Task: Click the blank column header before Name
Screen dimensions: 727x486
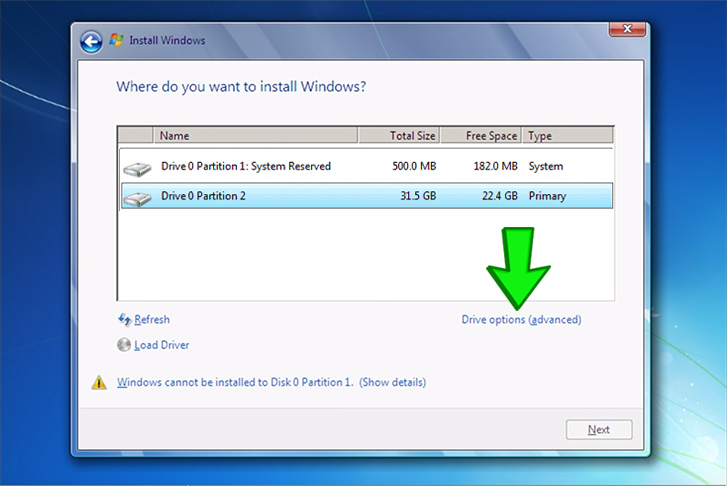Action: pyautogui.click(x=135, y=135)
